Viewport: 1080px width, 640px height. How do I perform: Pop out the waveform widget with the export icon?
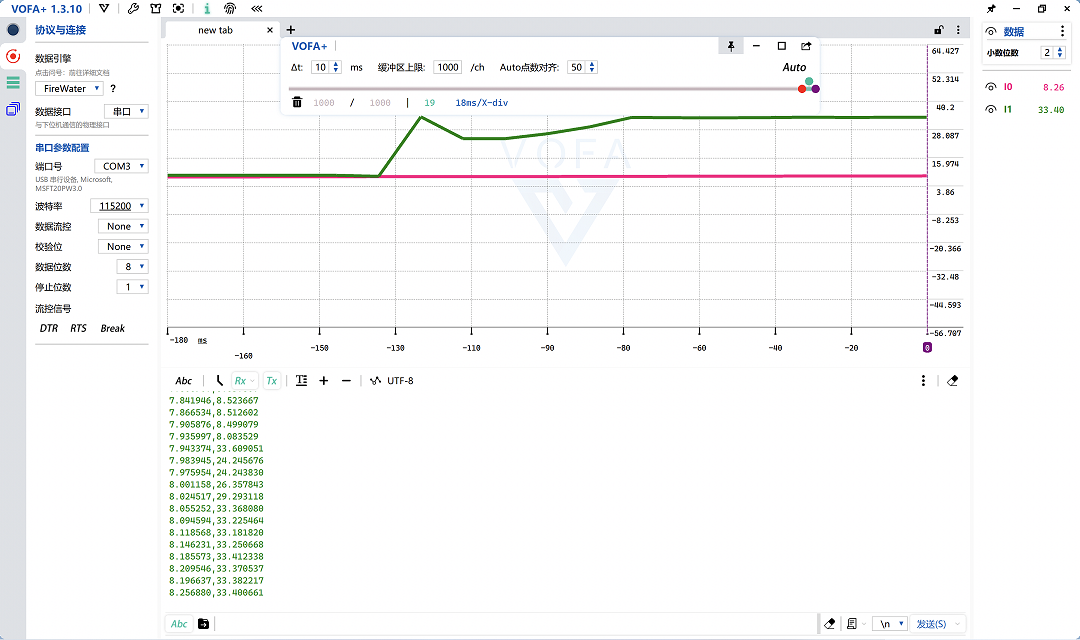[806, 46]
